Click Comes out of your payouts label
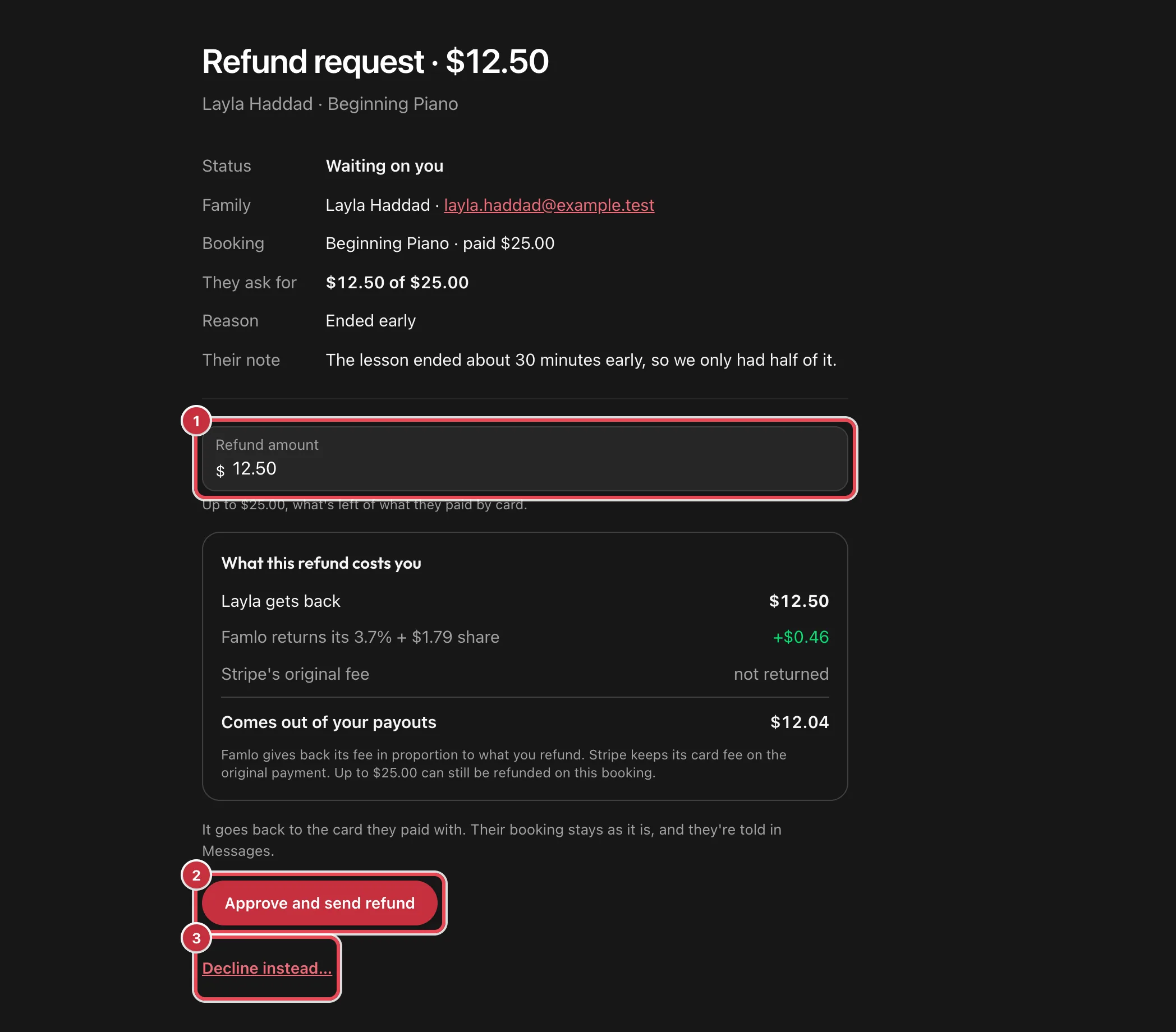The height and width of the screenshot is (1032, 1176). [x=329, y=722]
